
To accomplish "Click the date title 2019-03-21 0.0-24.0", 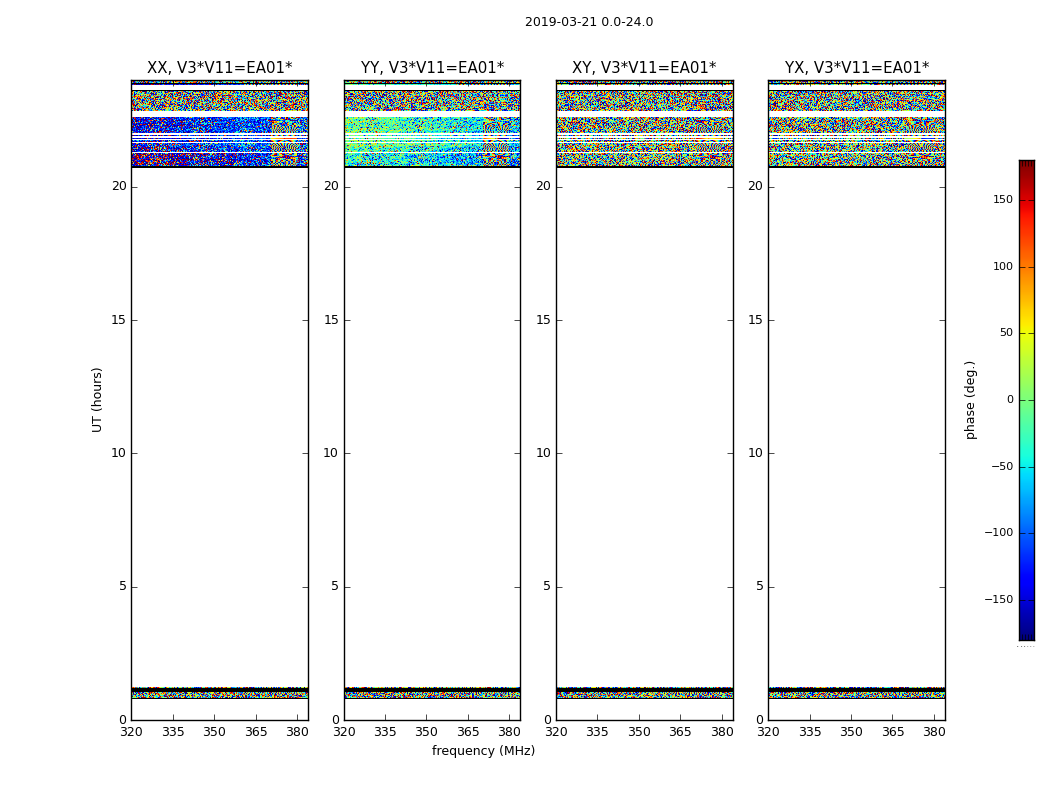I will pos(589,22).
